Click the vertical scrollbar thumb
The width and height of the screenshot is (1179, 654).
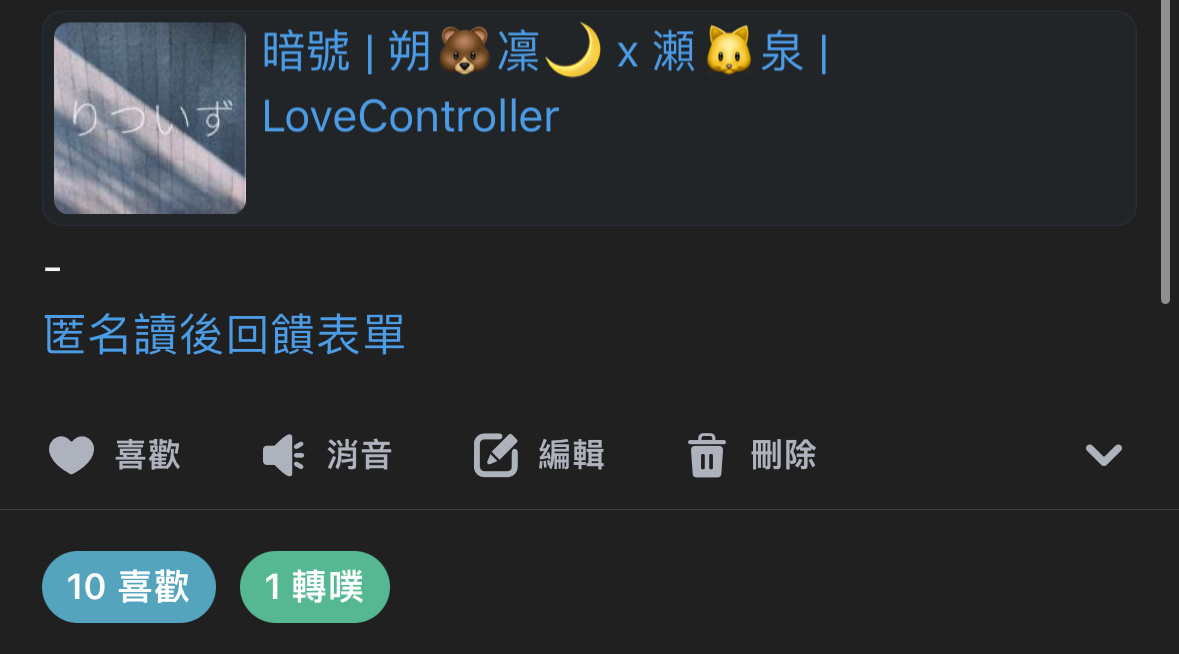[x=1165, y=150]
